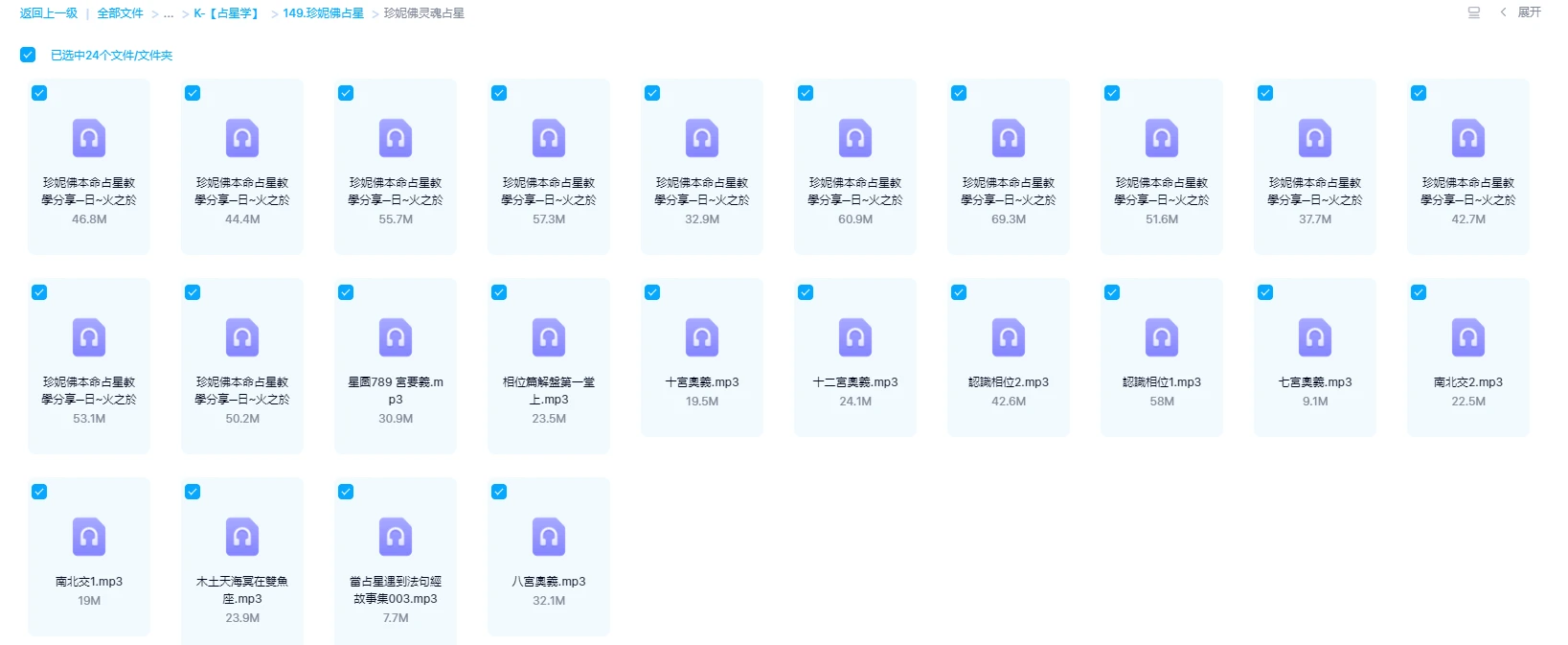This screenshot has height=645, width=1568.
Task: Uncheck the 南北交2.mp3 checkbox
Action: [x=1419, y=292]
